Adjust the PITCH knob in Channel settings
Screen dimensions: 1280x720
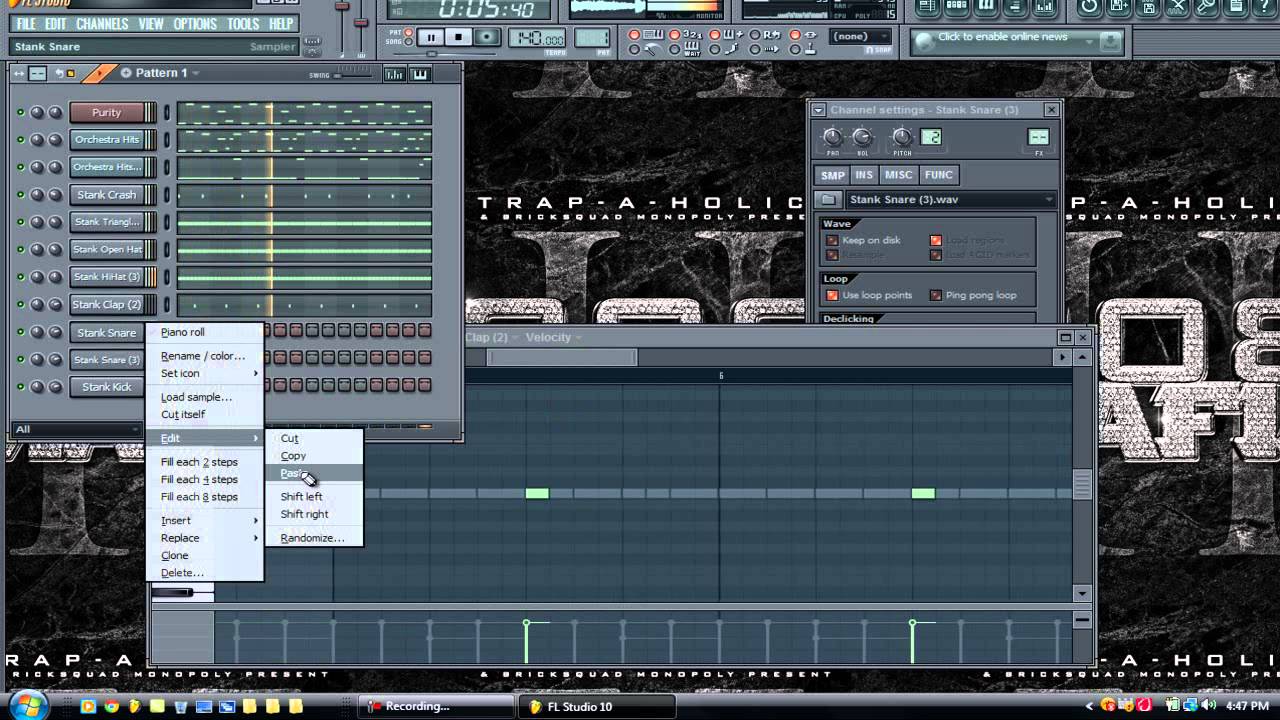pyautogui.click(x=902, y=137)
